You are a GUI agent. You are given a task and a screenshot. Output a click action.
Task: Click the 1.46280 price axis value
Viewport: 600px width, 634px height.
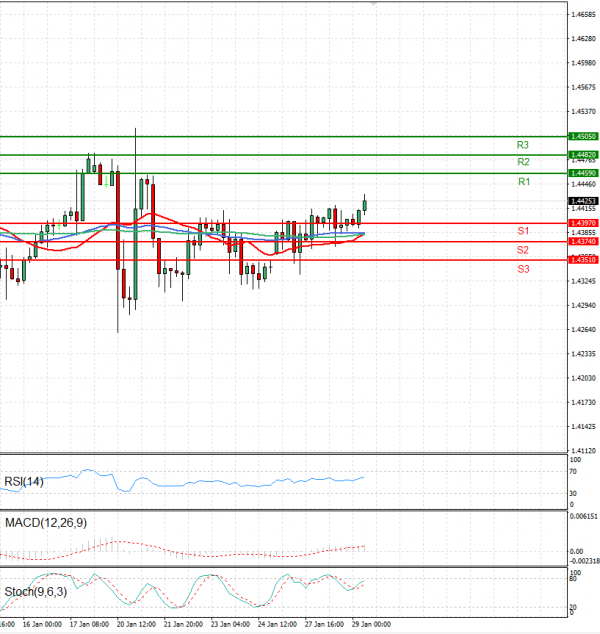pyautogui.click(x=583, y=39)
